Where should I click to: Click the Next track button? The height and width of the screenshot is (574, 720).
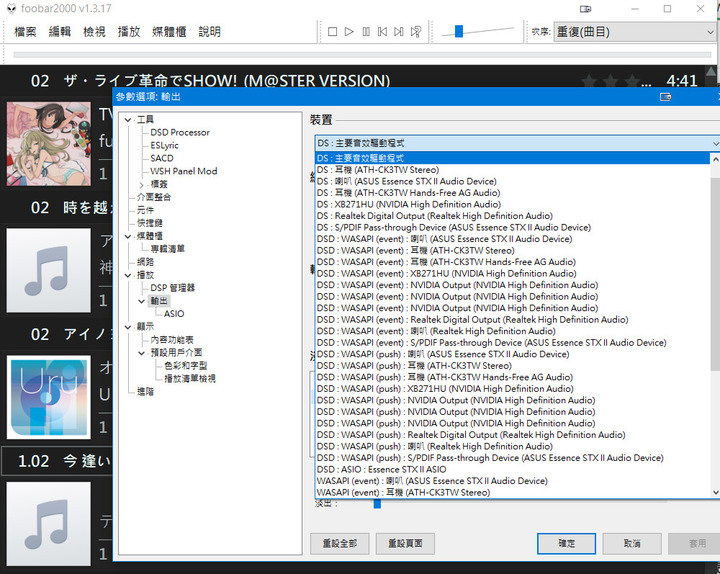399,32
